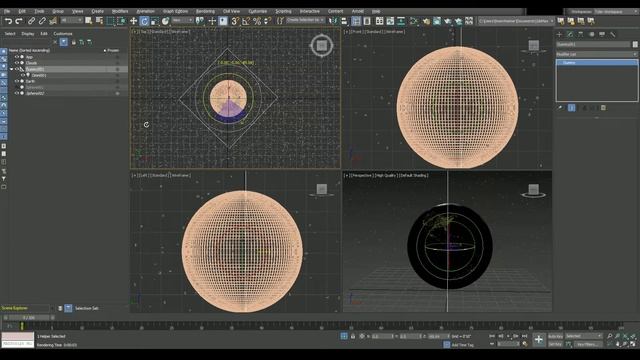The width and height of the screenshot is (640, 360).
Task: Choose the Rectangular Selection Region tool
Action: [x=110, y=21]
